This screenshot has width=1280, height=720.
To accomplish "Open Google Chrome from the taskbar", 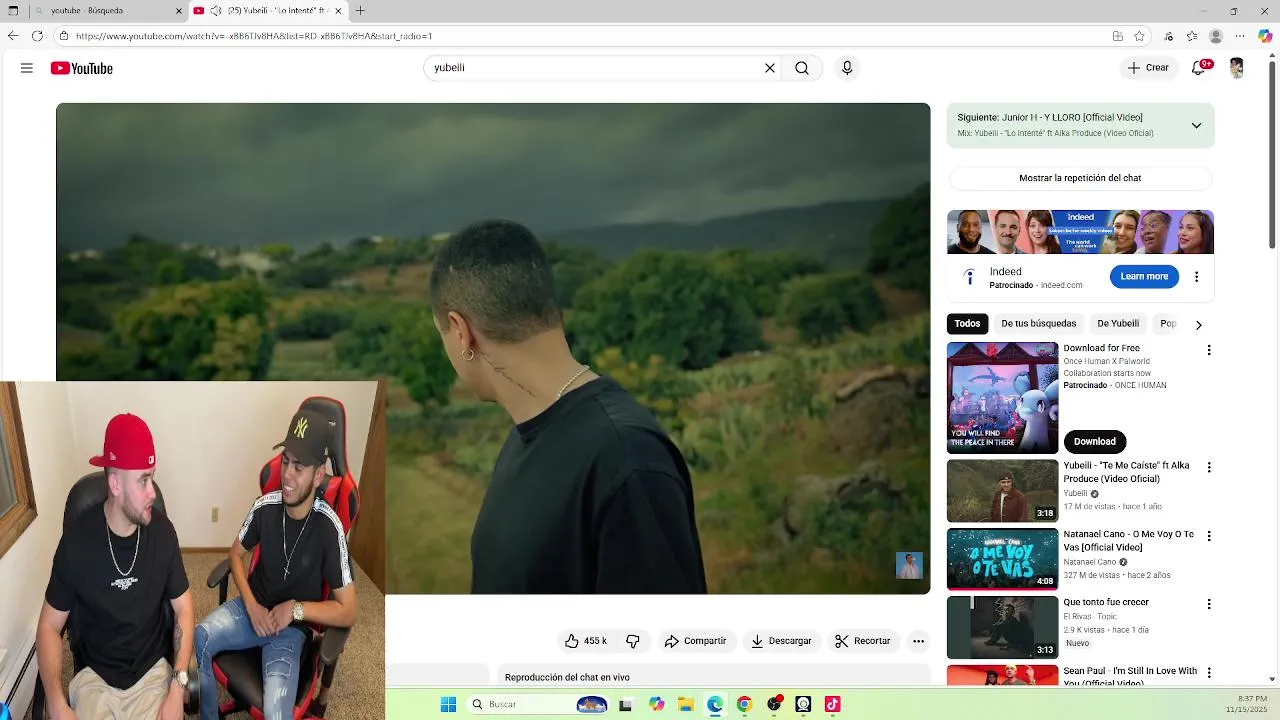I will (x=744, y=704).
